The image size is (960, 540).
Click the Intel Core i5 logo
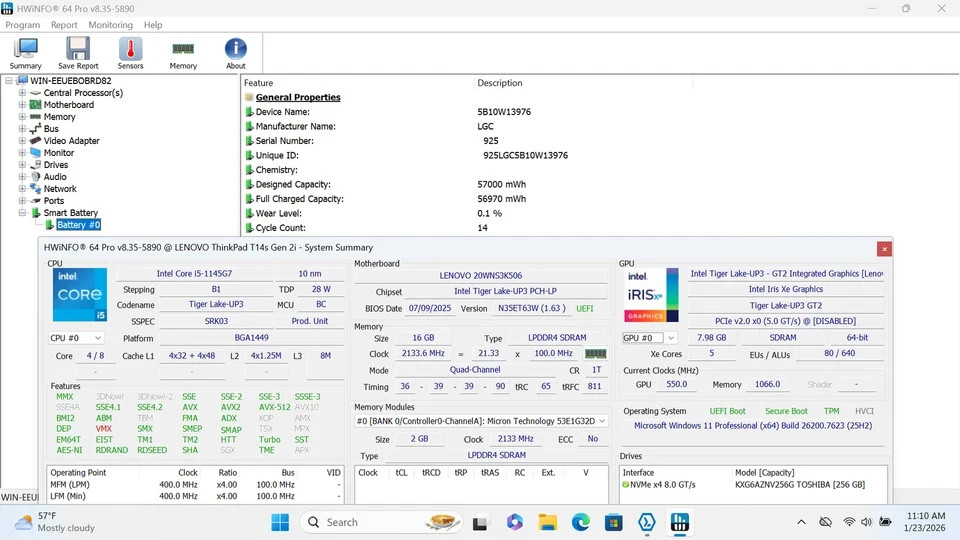(80, 294)
